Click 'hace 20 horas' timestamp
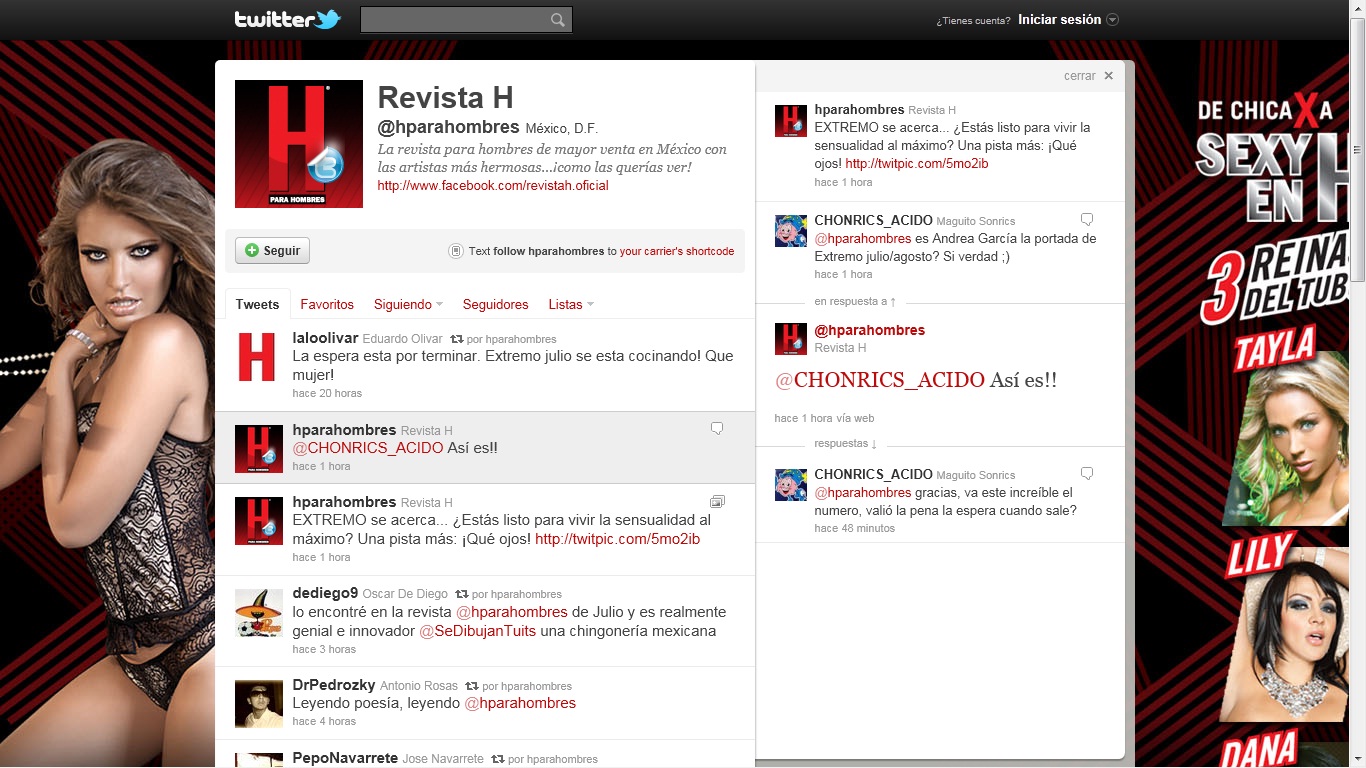 tap(327, 393)
